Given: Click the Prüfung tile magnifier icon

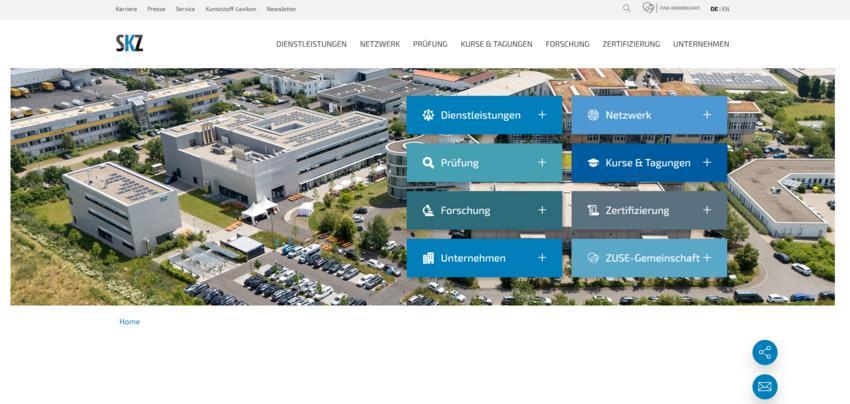Looking at the screenshot, I should [x=428, y=163].
